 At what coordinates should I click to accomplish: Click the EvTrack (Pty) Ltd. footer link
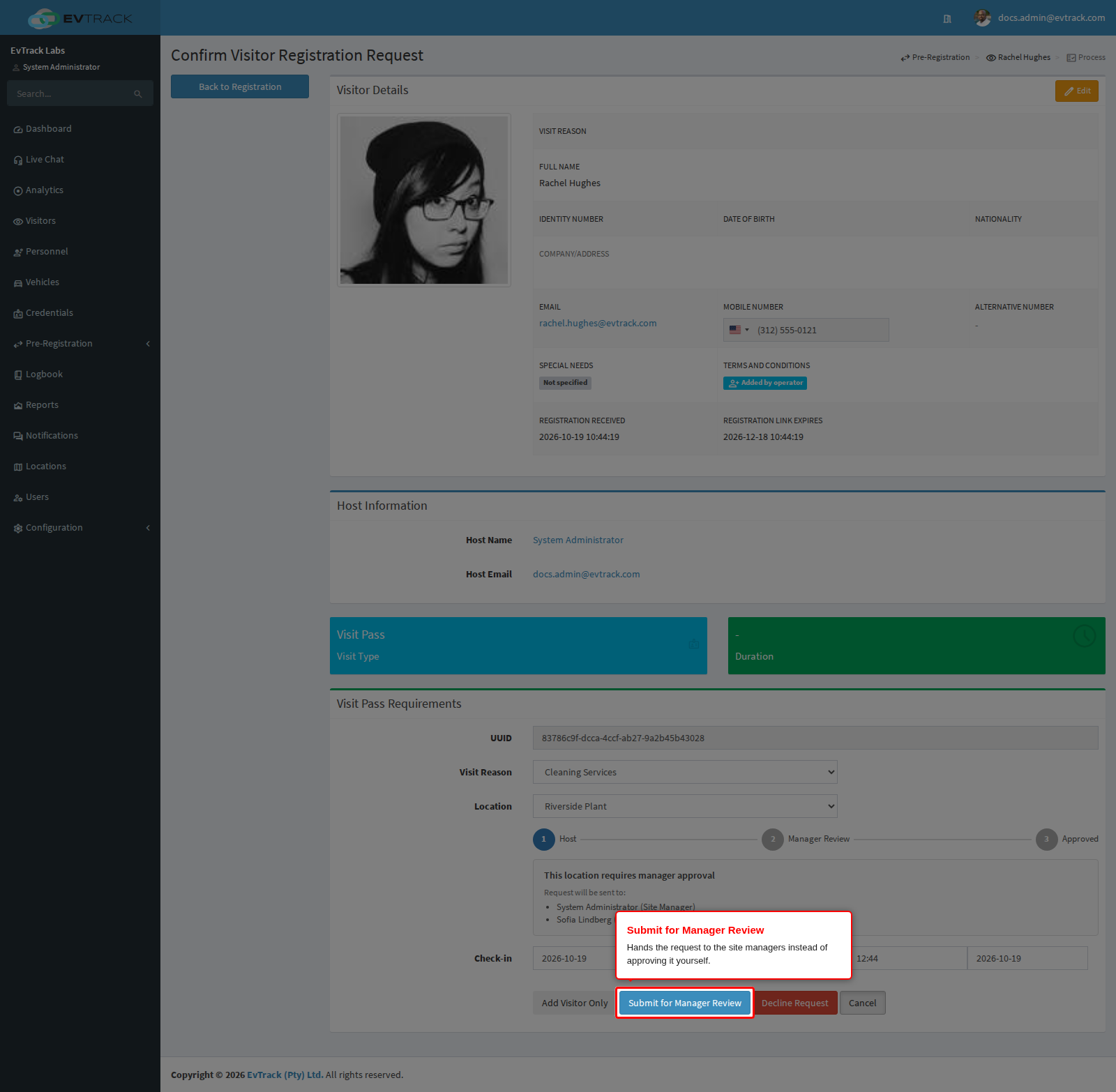tap(285, 1075)
